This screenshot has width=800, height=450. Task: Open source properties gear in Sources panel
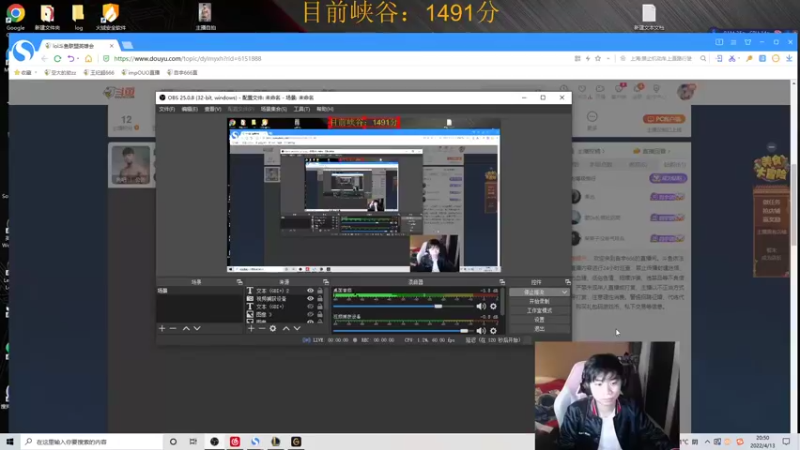pos(273,329)
